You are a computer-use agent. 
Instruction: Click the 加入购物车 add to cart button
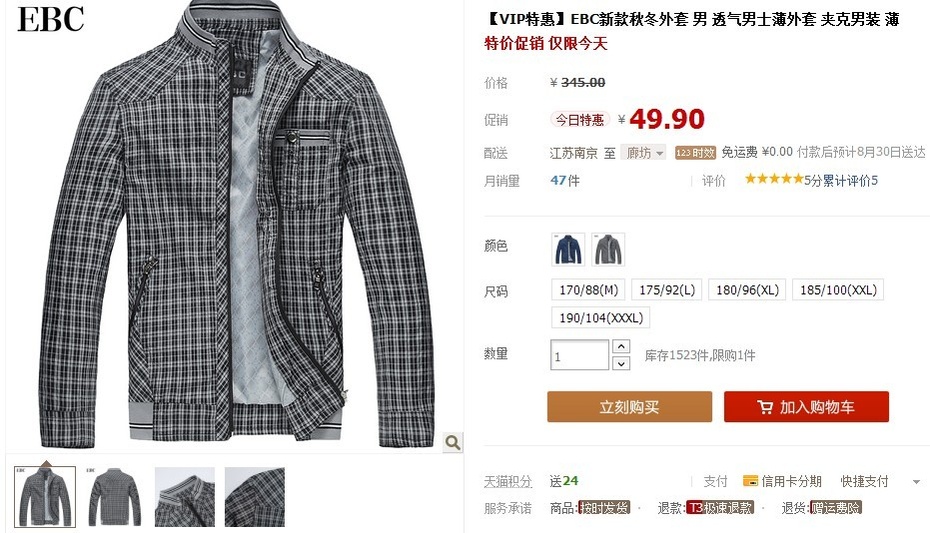[806, 407]
